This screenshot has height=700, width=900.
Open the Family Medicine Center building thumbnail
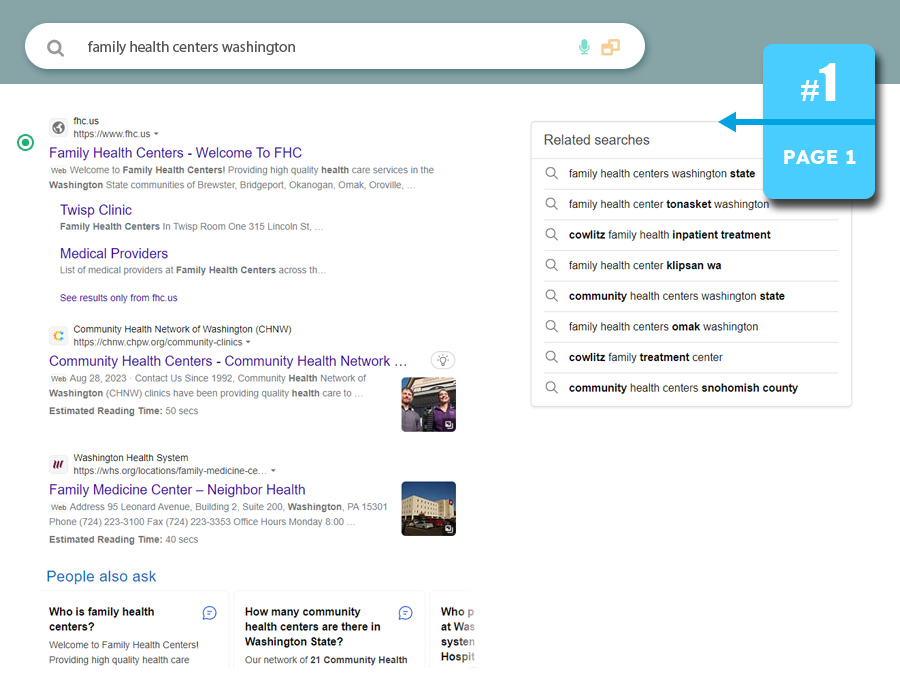coord(428,508)
